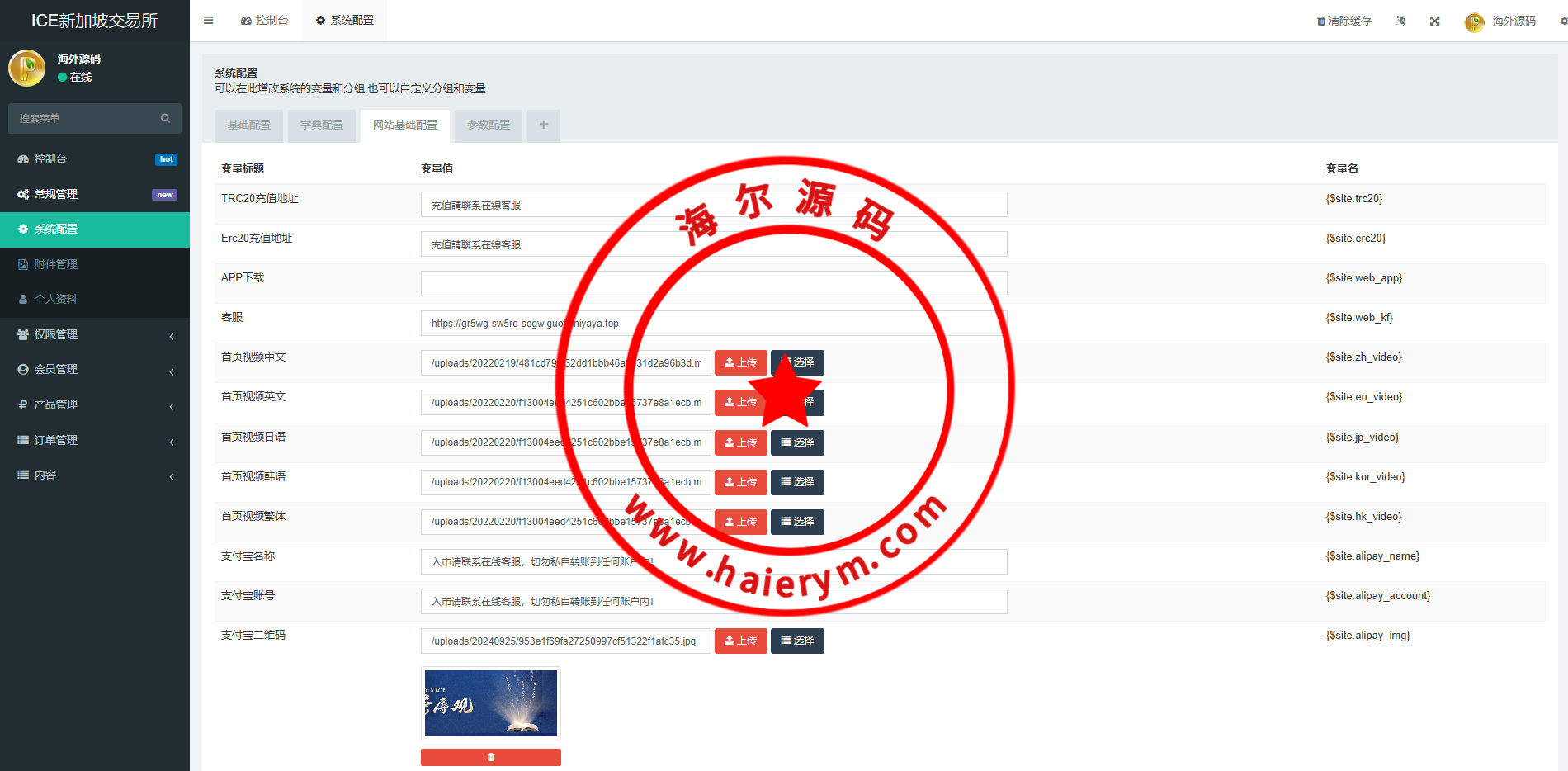Click 上传 button for 首页视频日语

click(x=740, y=442)
